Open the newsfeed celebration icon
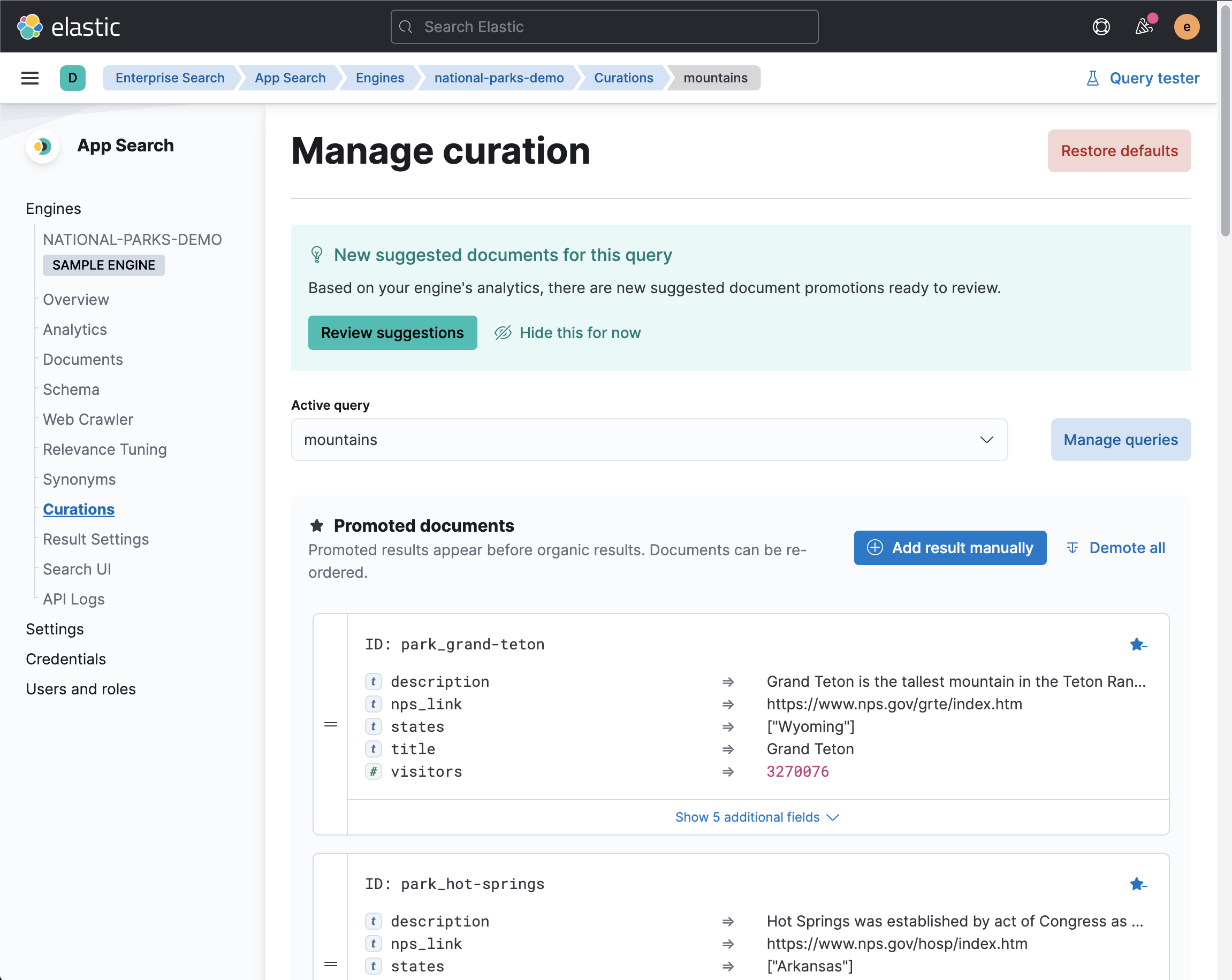The width and height of the screenshot is (1232, 980). 1144,27
